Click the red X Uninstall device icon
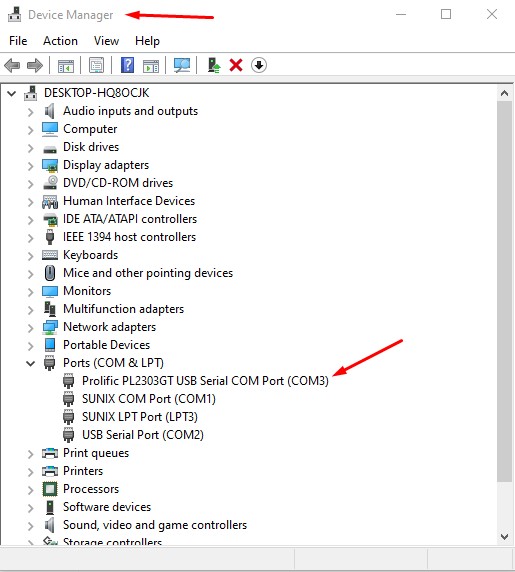515x572 pixels. 236,66
